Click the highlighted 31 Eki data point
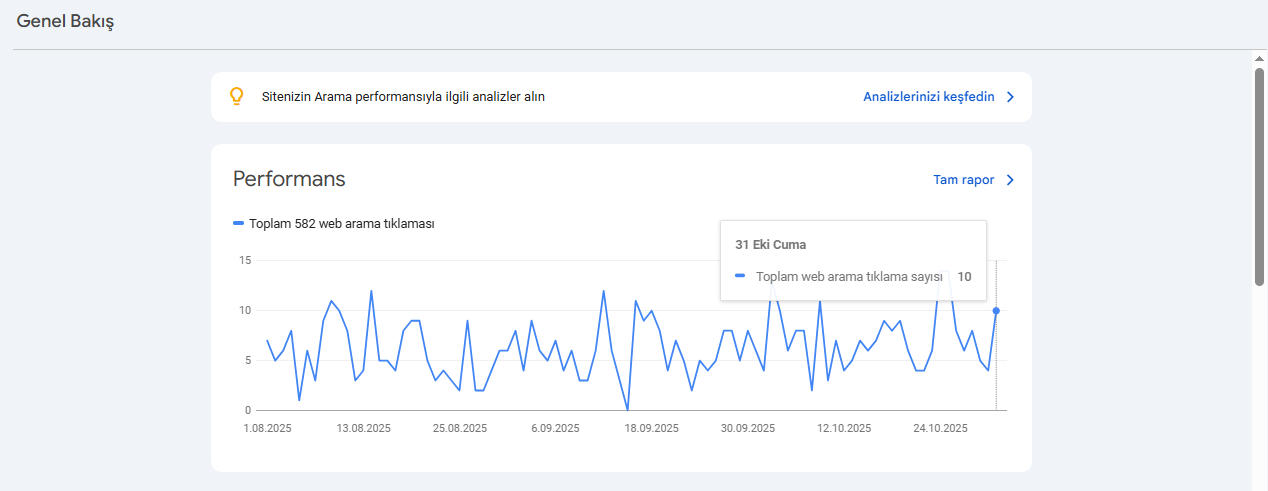The height and width of the screenshot is (491, 1268). coord(996,310)
